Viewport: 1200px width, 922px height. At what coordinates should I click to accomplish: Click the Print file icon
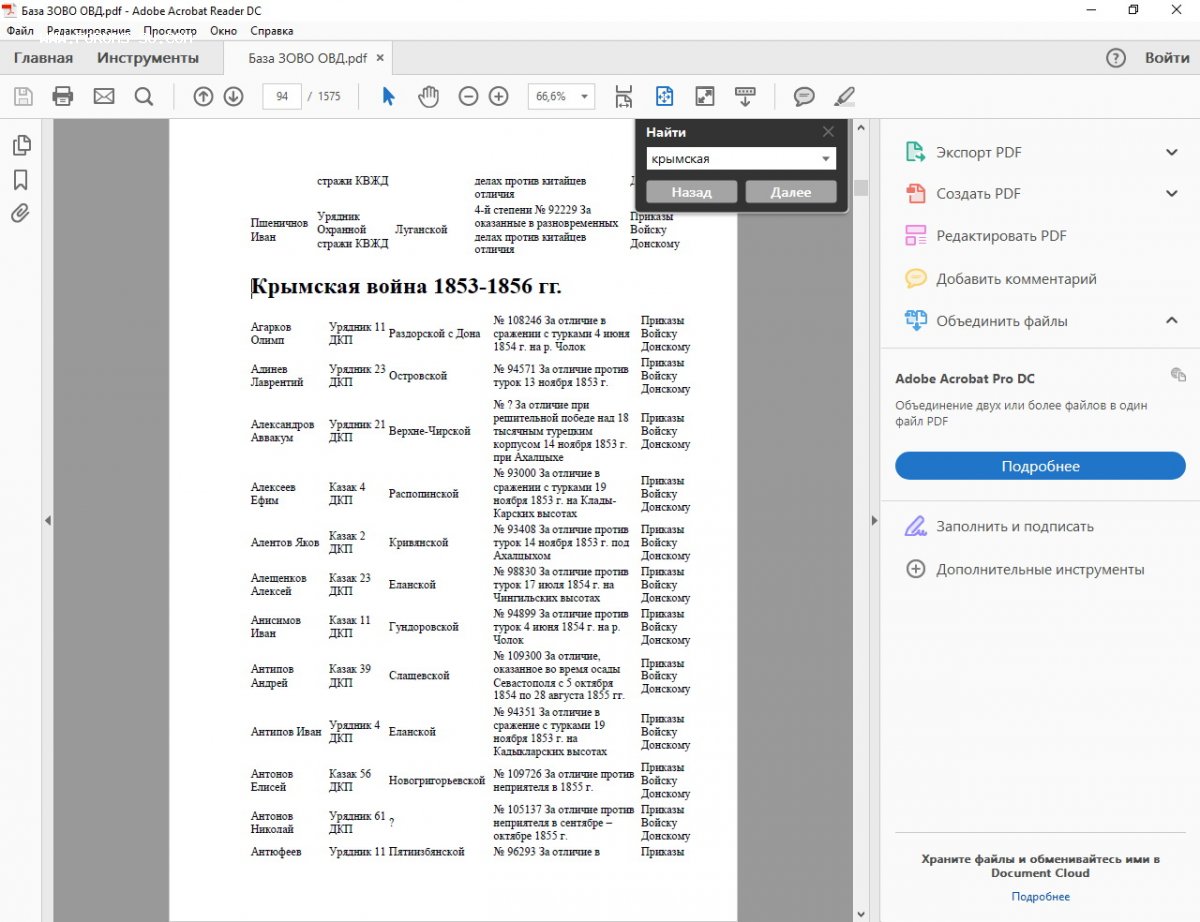(63, 96)
